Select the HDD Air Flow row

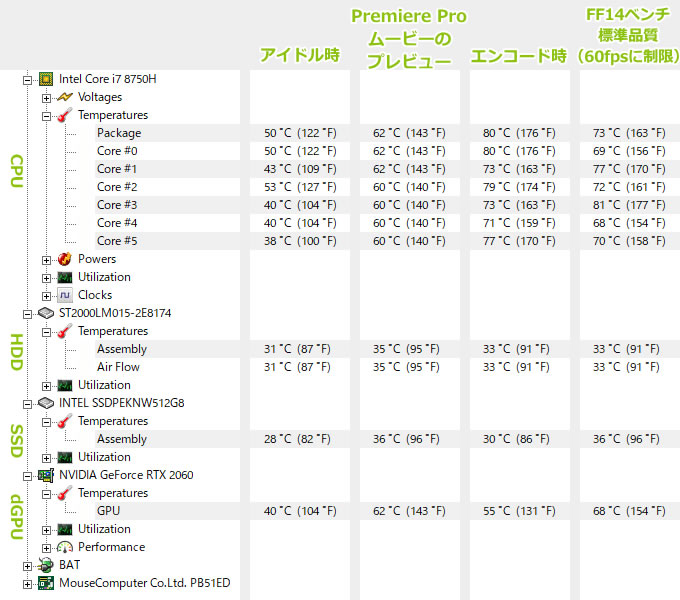118,367
